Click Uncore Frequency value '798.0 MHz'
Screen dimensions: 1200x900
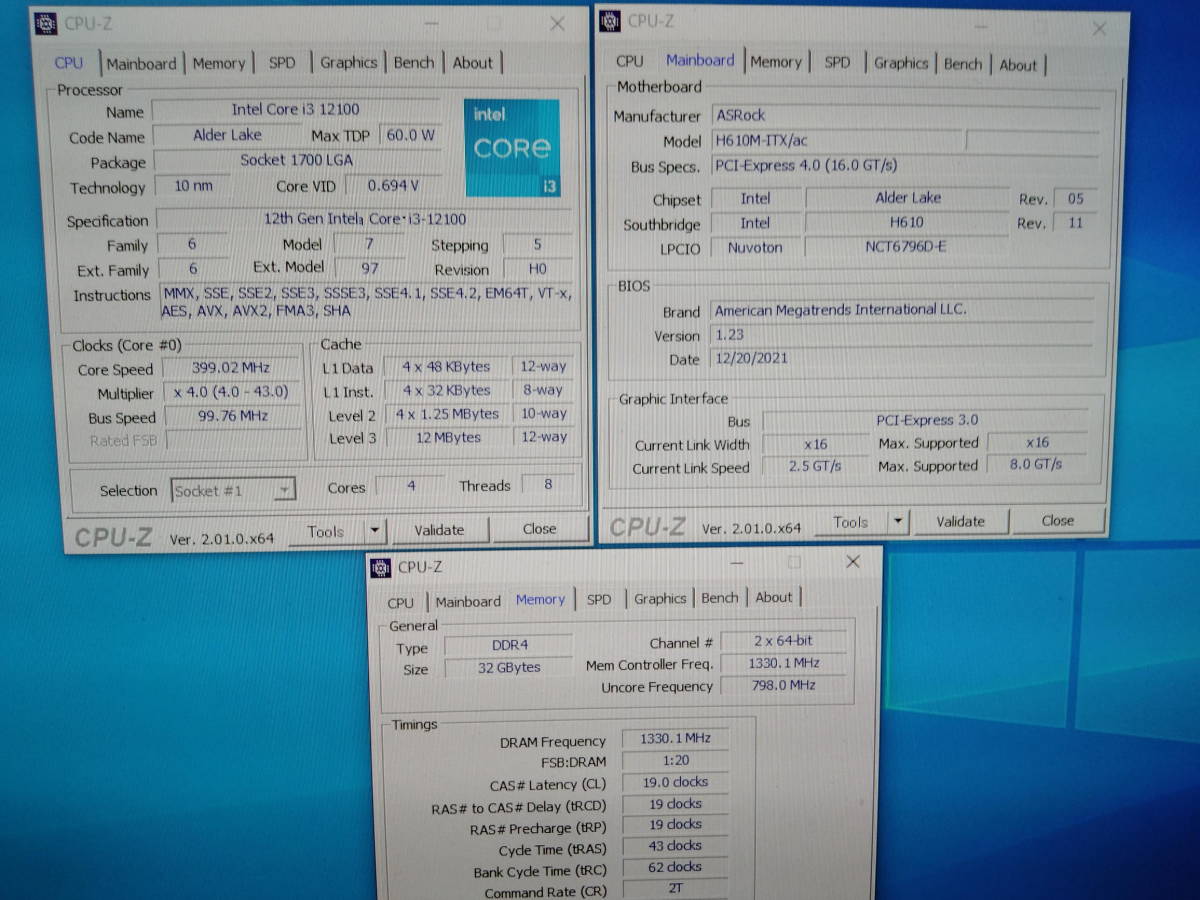(782, 685)
